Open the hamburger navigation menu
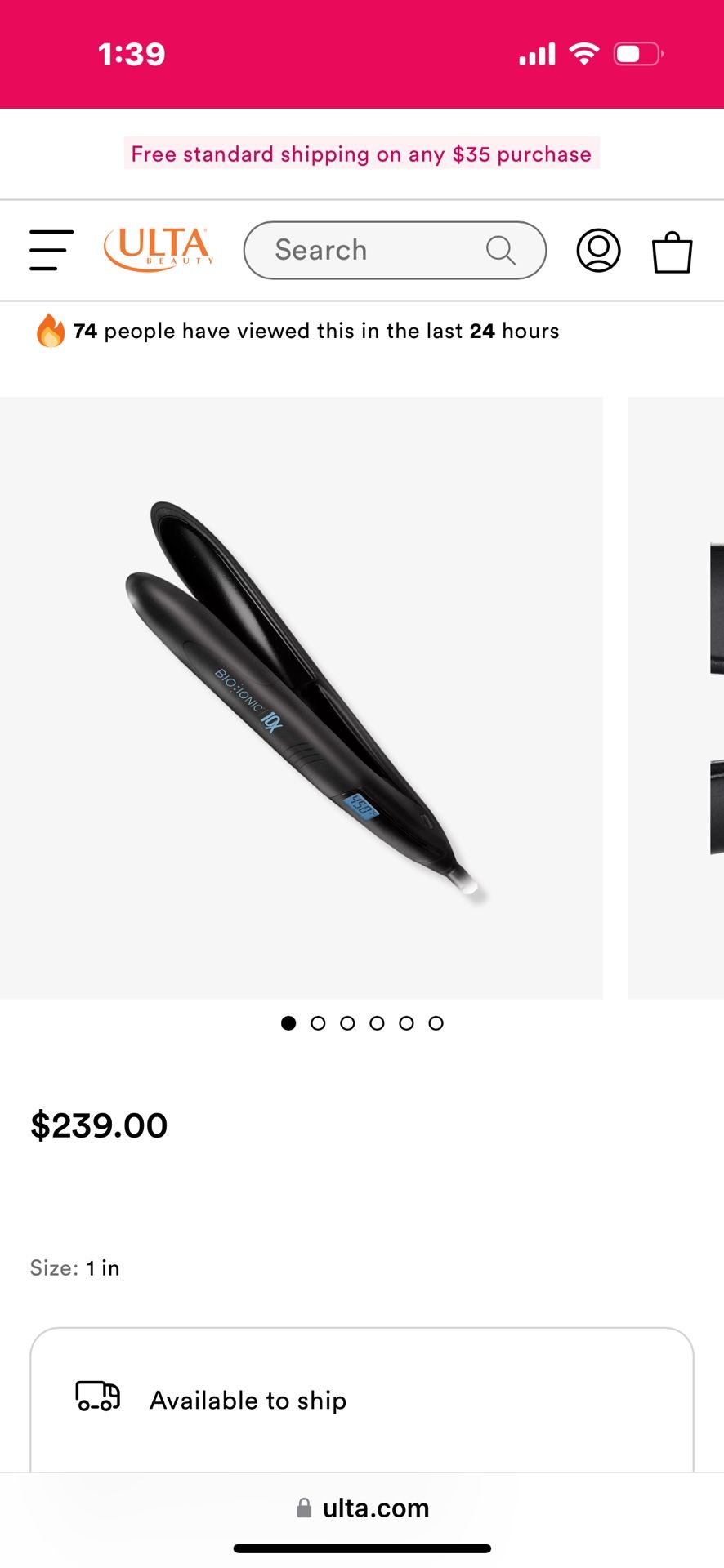 pyautogui.click(x=51, y=250)
